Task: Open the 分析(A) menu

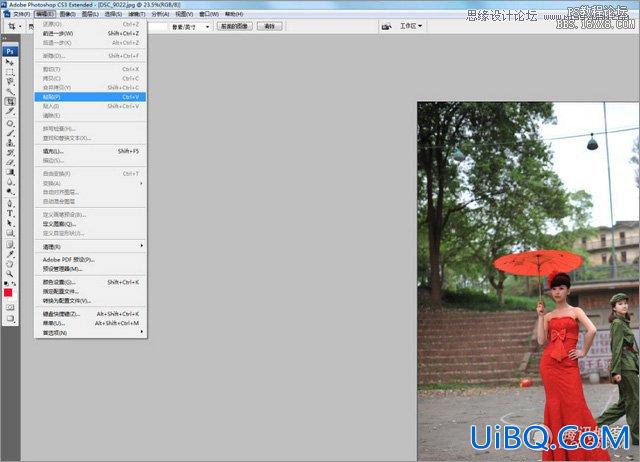Action: (160, 14)
